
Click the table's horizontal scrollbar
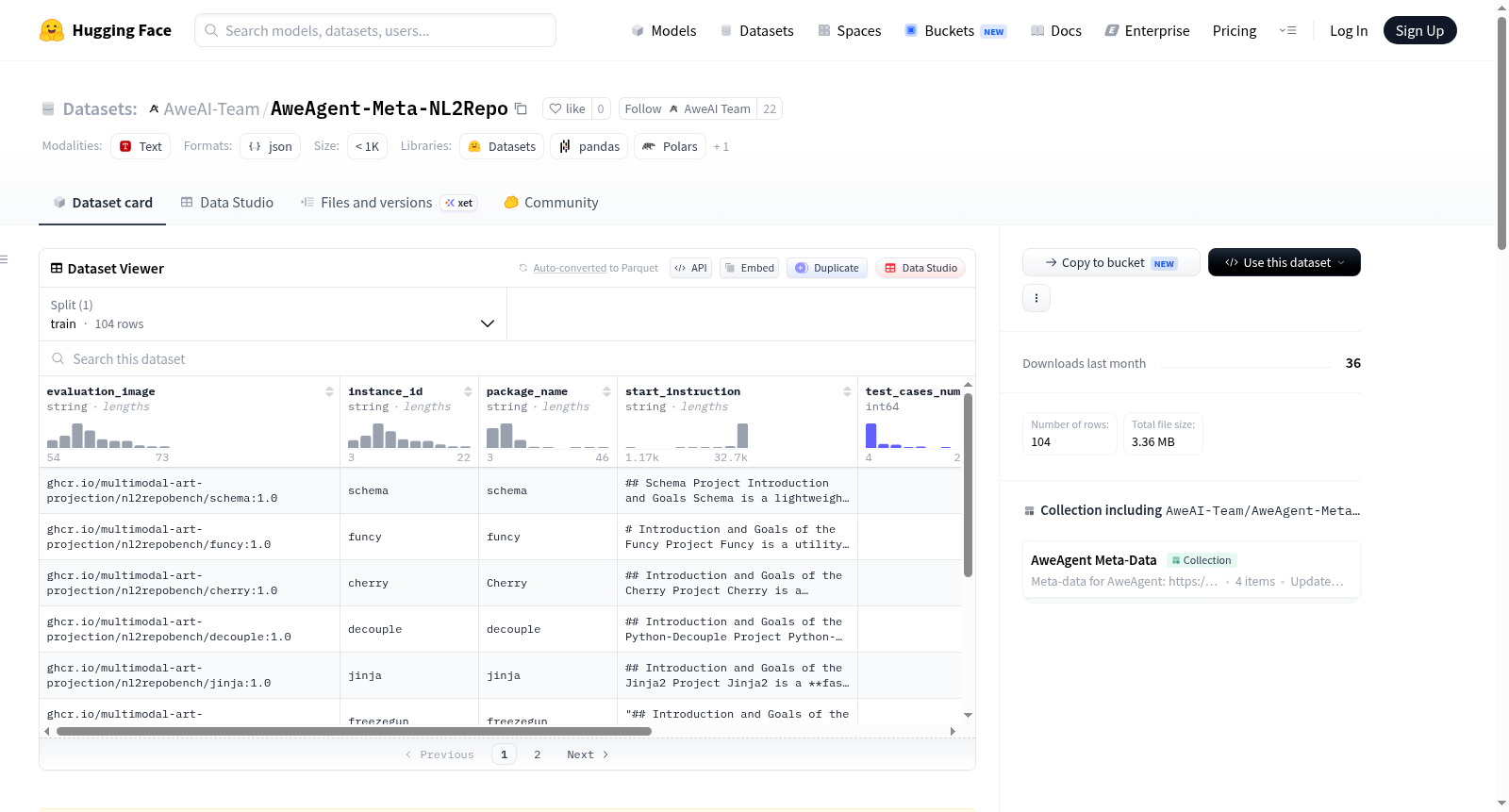[x=354, y=731]
